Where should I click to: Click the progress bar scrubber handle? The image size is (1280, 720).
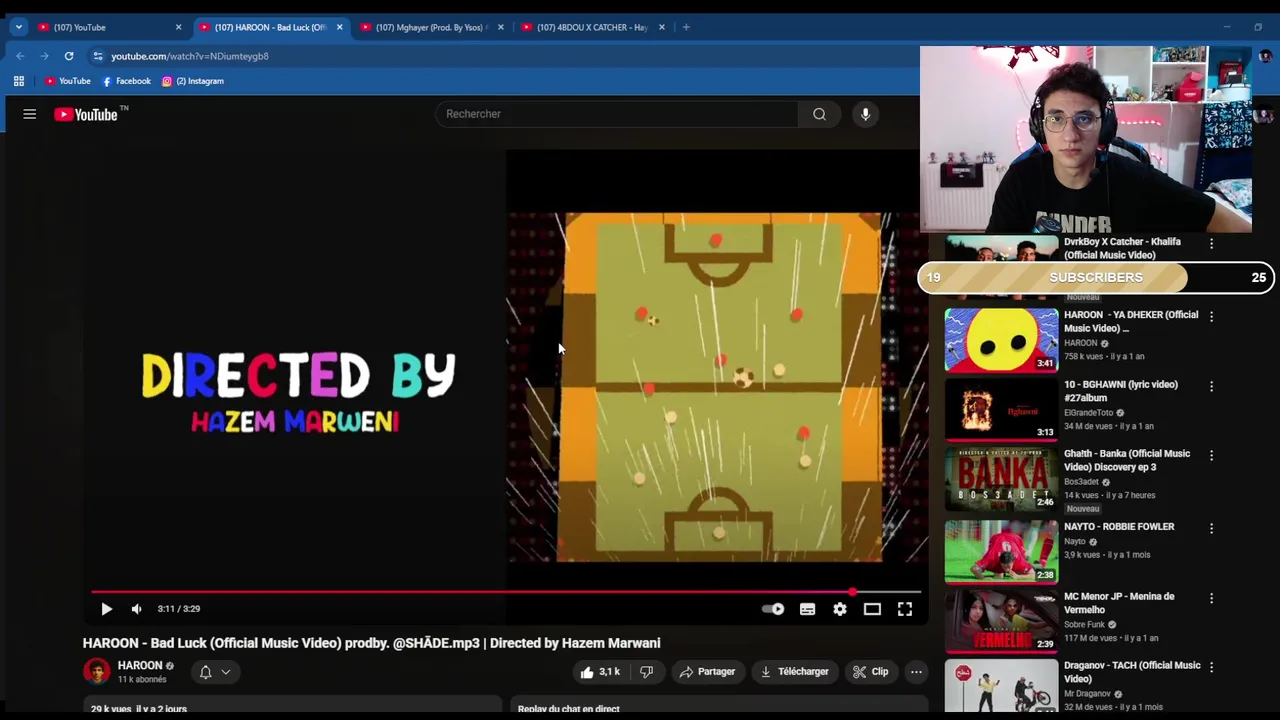(x=852, y=592)
